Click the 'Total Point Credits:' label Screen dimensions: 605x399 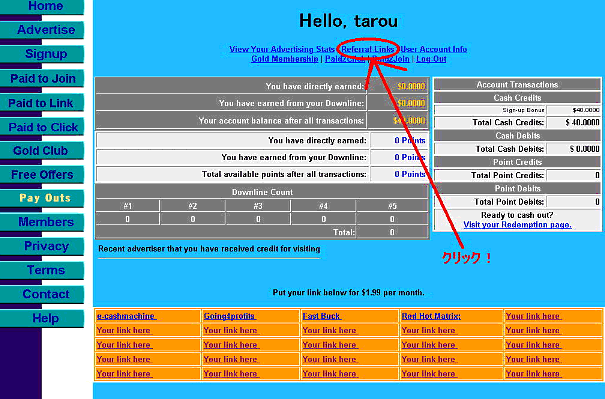click(x=507, y=175)
